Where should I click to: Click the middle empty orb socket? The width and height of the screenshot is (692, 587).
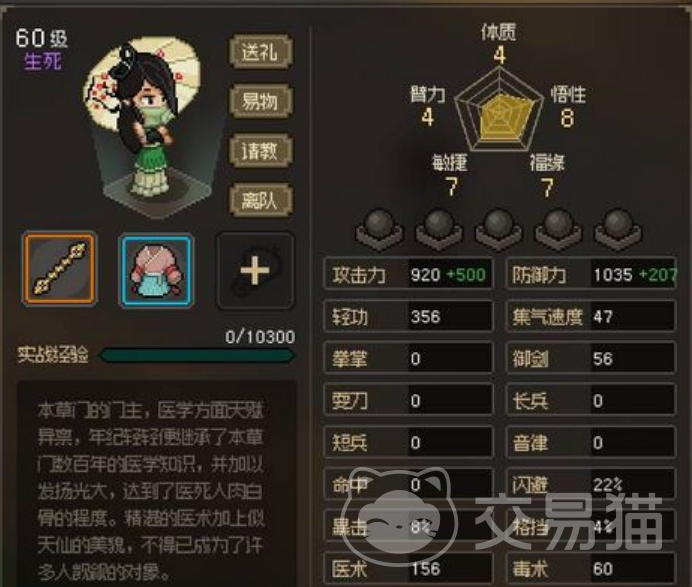(499, 229)
